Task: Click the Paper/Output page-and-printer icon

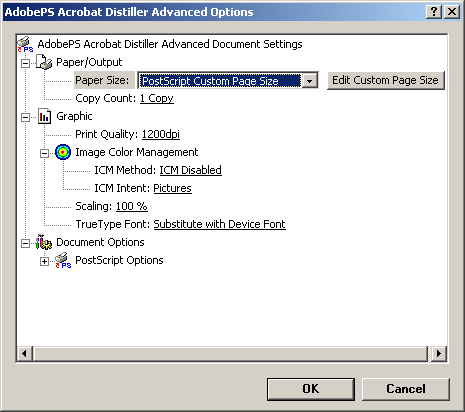Action: point(44,62)
